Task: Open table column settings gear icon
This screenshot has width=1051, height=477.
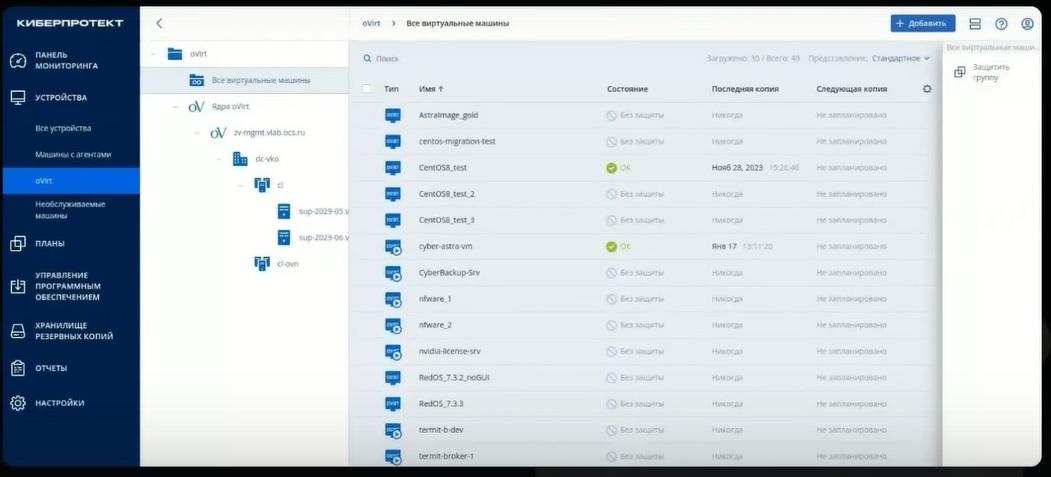Action: tap(927, 88)
